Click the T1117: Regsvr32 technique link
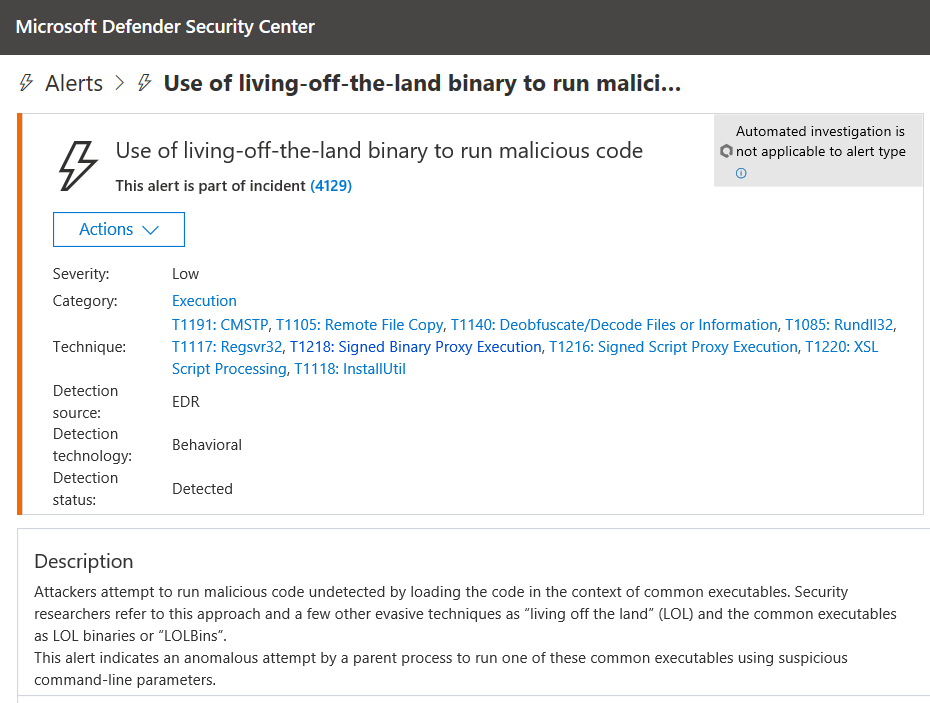Screen dimensions: 930x703 click(227, 347)
